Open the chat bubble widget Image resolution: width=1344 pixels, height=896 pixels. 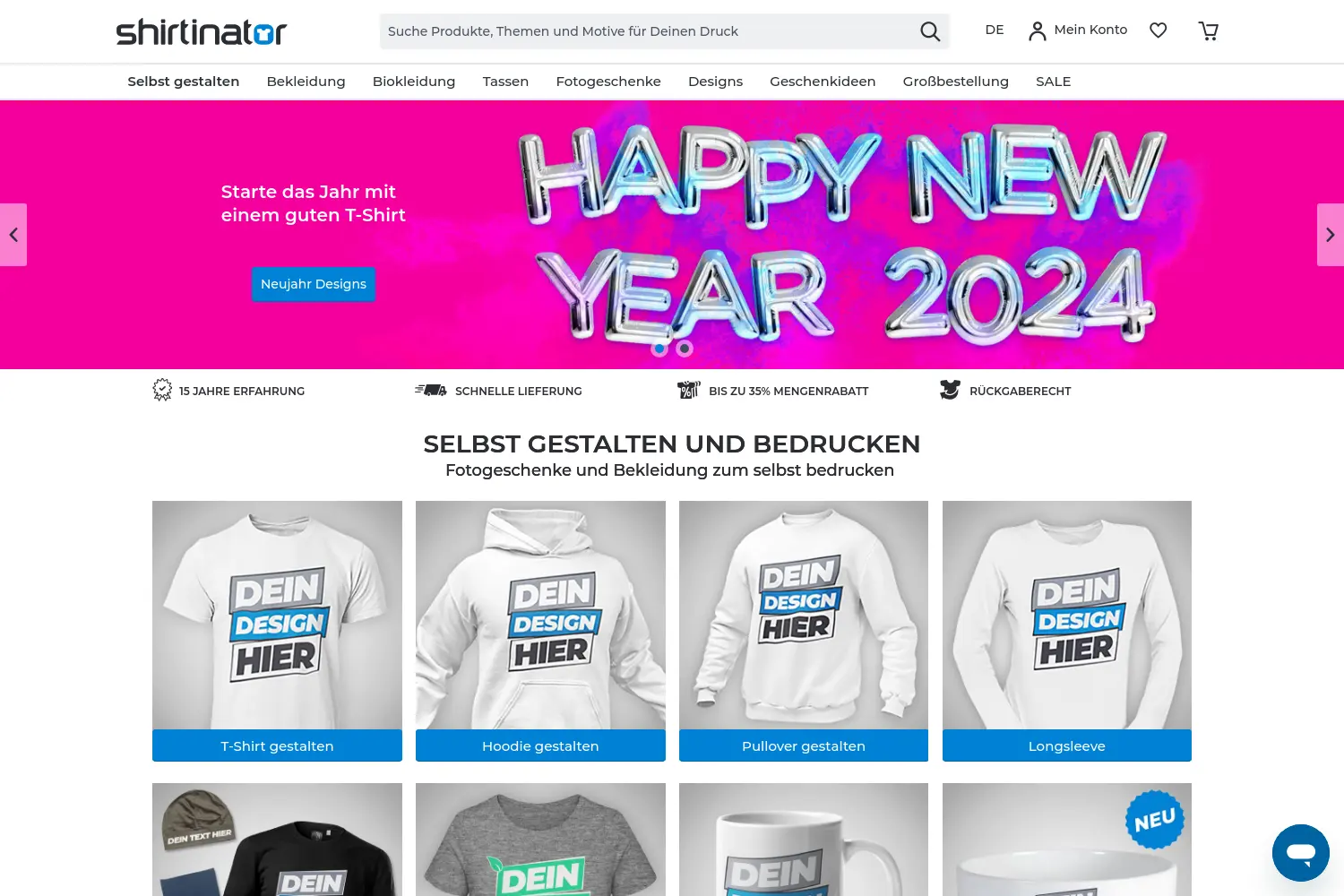[x=1301, y=853]
